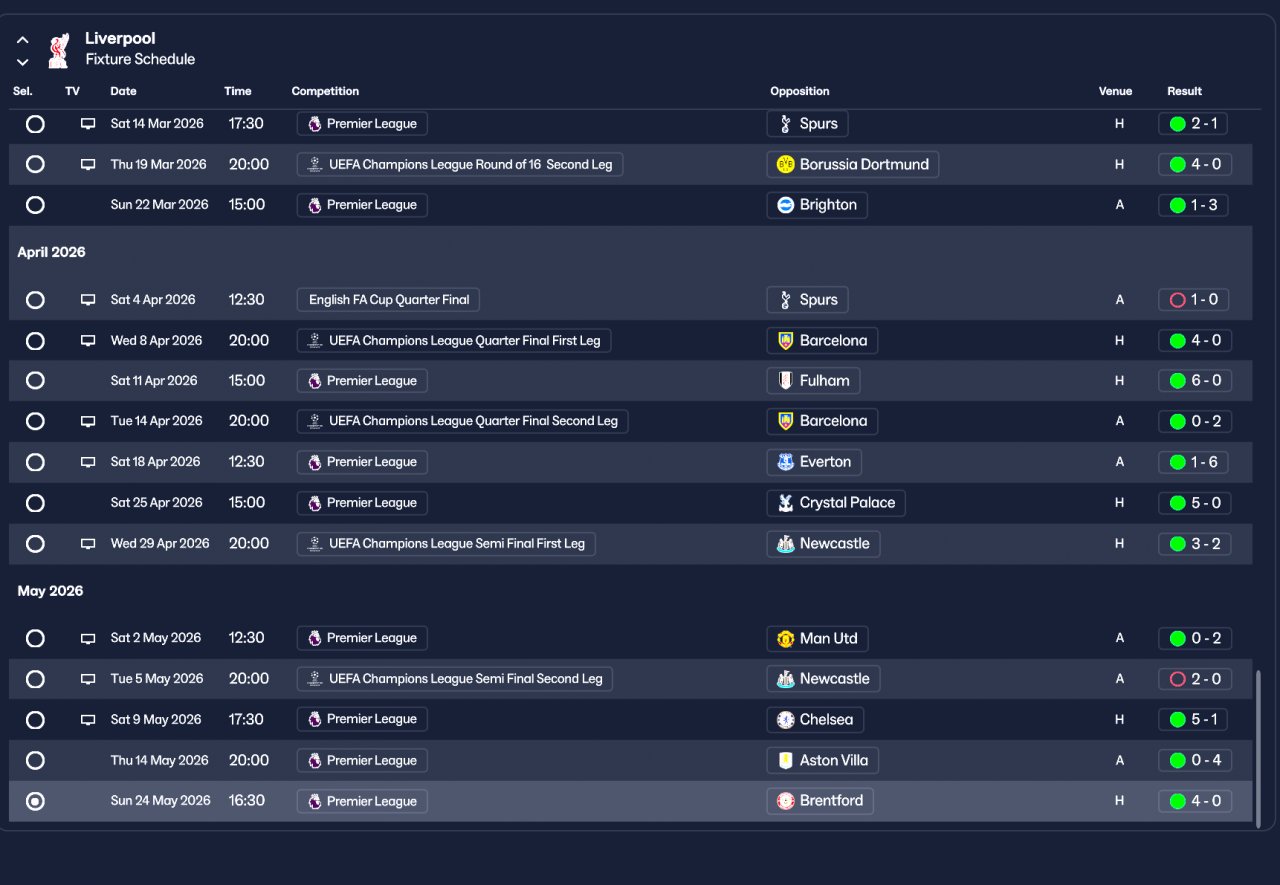Select the radio button on the Everton row

[35, 462]
